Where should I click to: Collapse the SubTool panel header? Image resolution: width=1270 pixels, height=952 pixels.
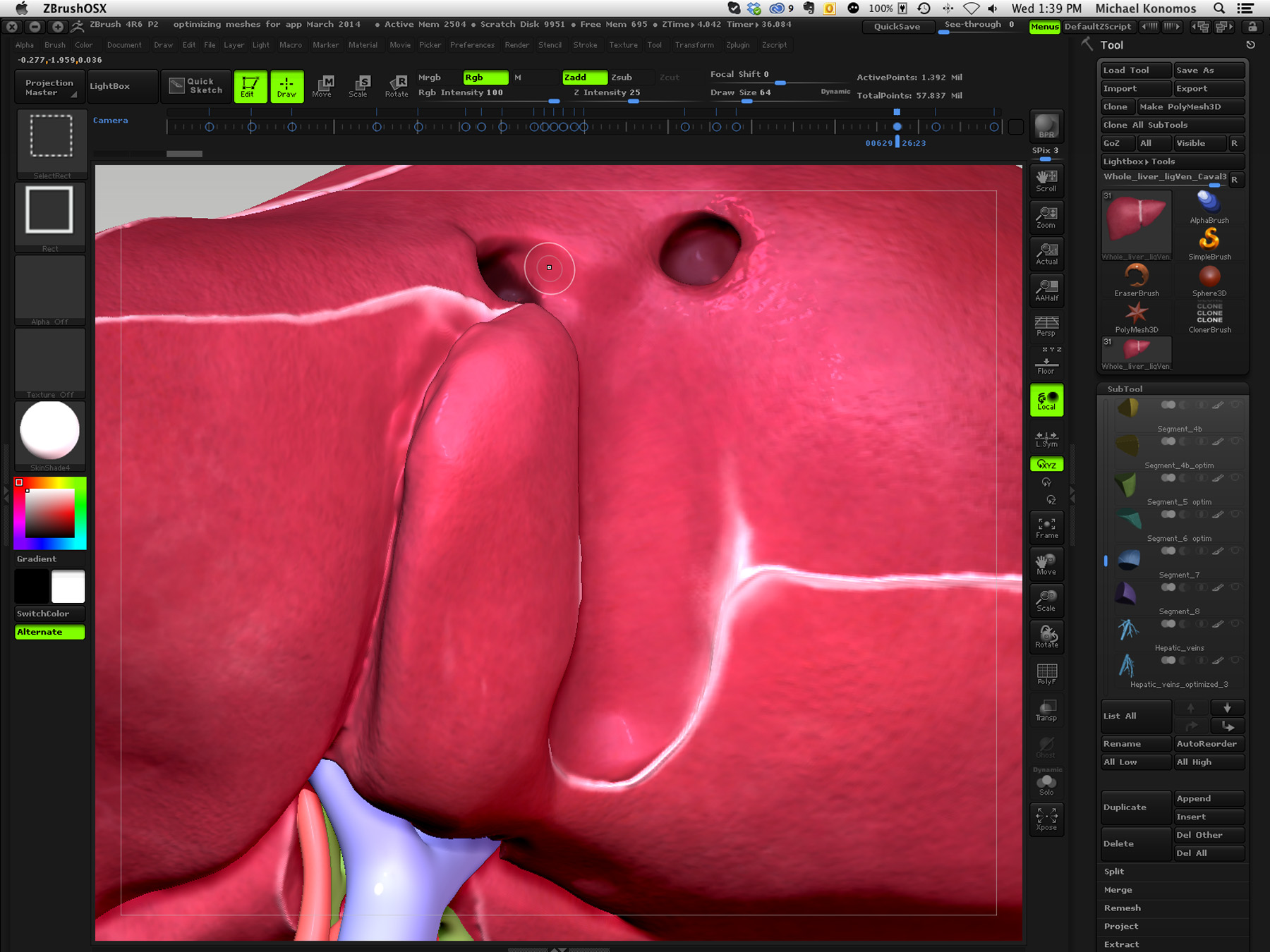(1125, 389)
